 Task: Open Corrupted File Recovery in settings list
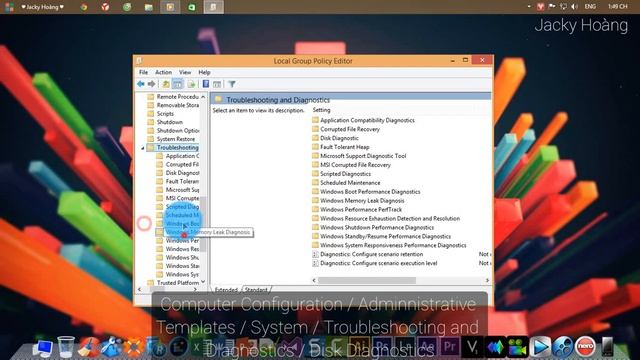click(346, 129)
